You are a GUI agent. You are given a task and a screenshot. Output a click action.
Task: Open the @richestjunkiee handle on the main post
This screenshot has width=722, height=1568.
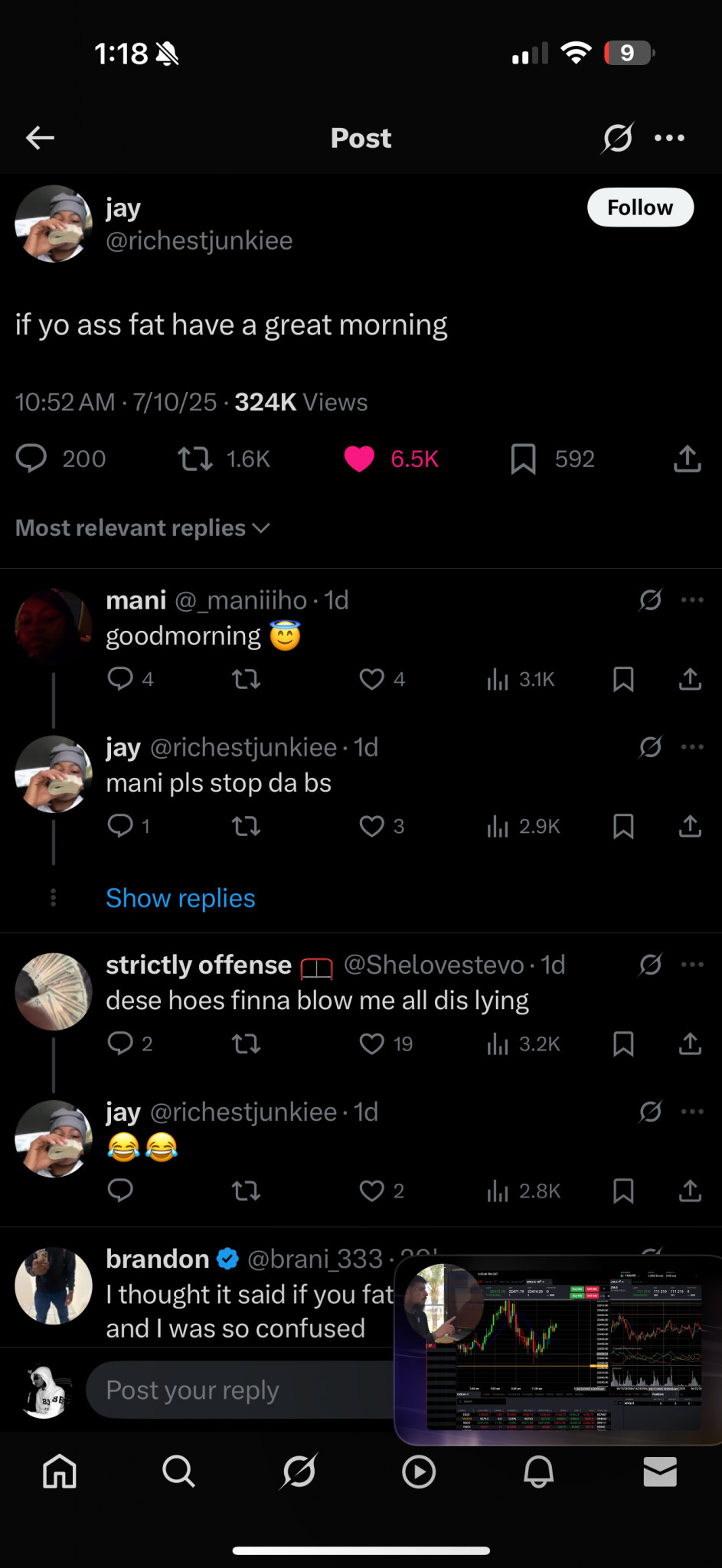point(199,240)
